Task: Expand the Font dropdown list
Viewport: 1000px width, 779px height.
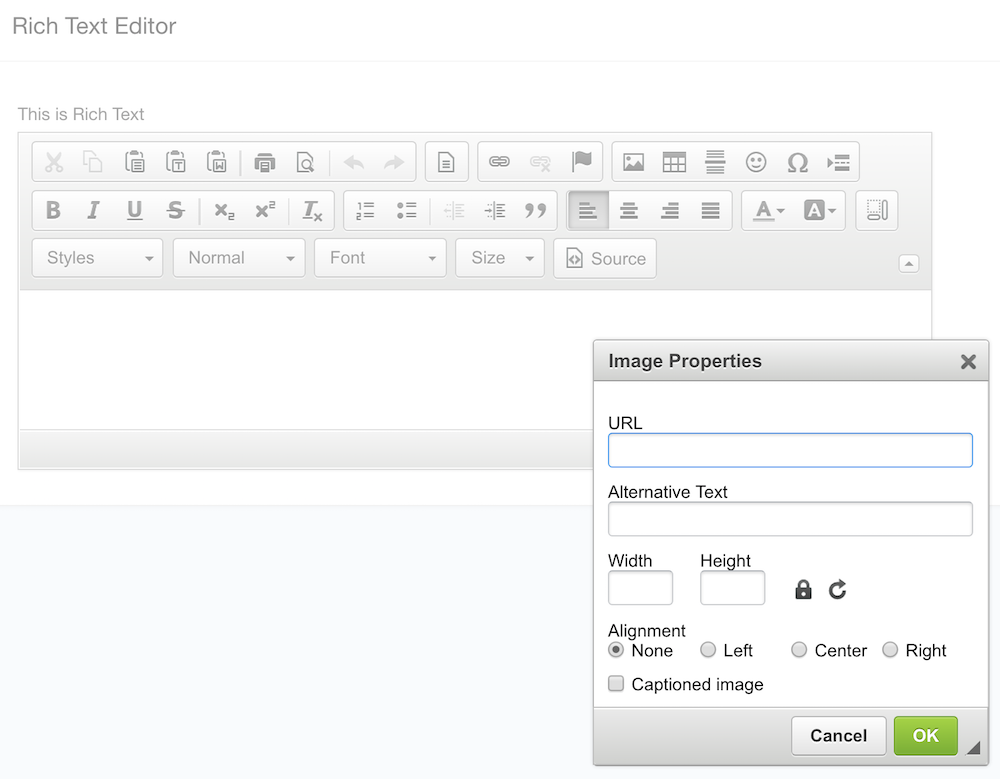Action: [x=380, y=258]
